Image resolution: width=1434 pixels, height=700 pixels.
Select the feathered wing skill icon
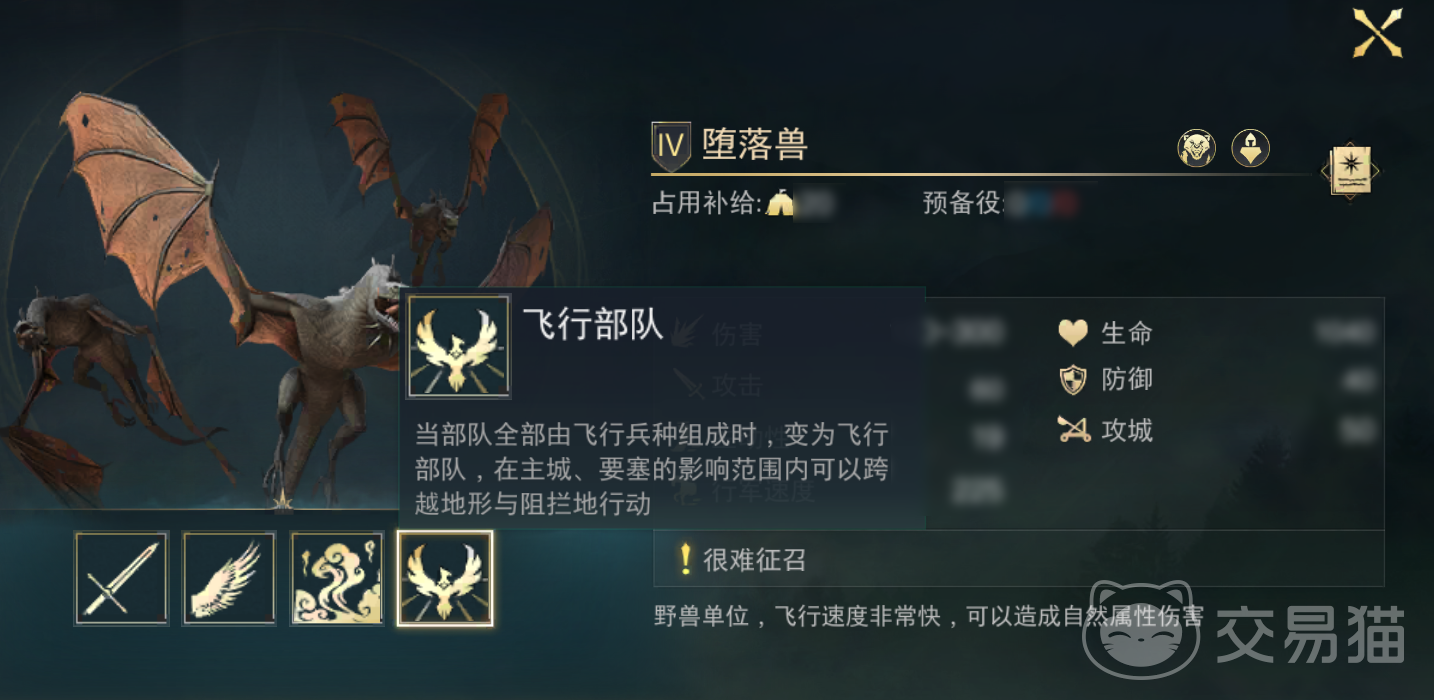(x=229, y=578)
